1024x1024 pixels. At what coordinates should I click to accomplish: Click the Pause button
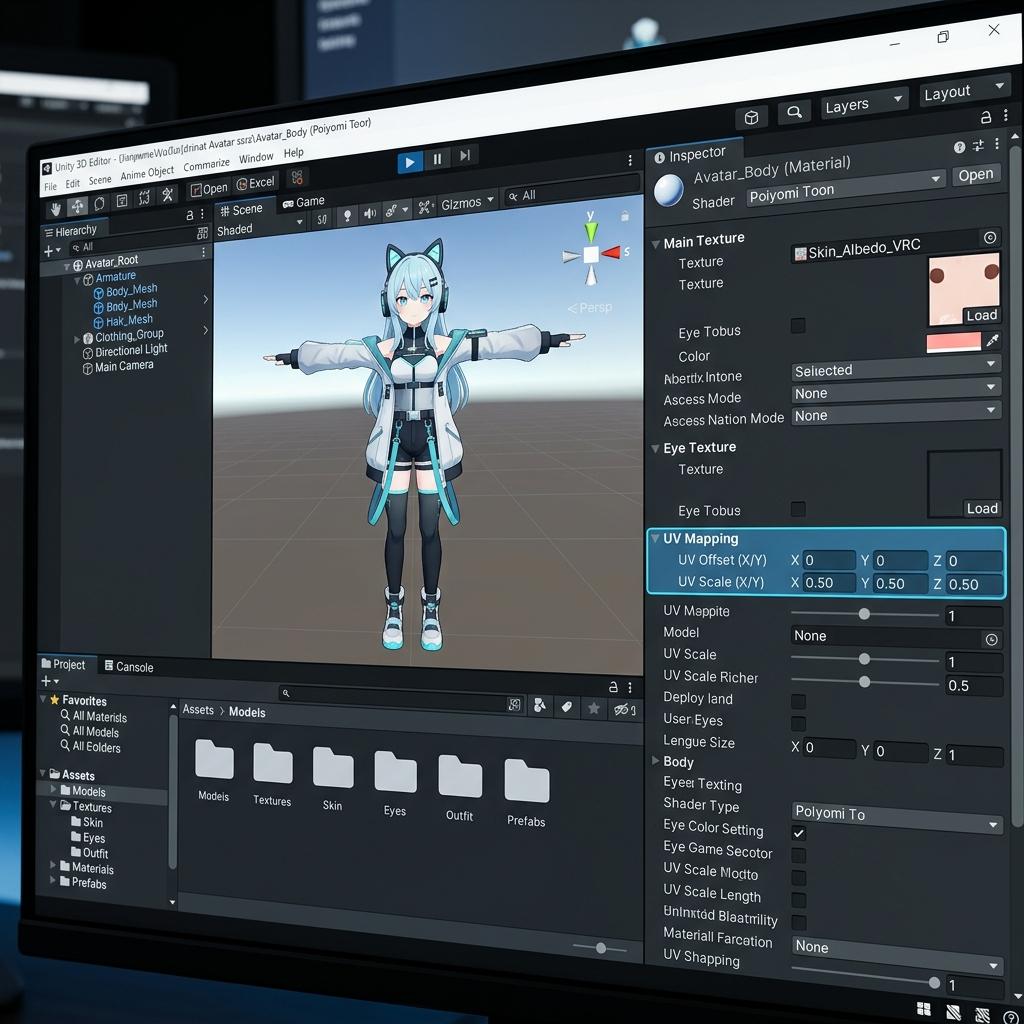437,159
